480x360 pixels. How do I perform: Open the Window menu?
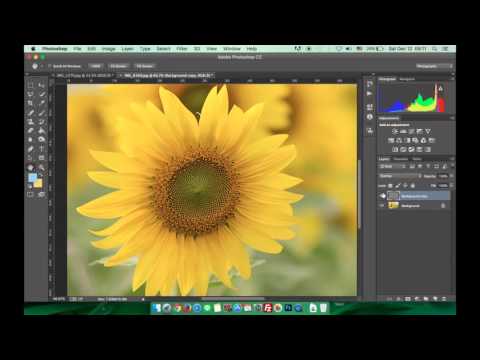pyautogui.click(x=232, y=49)
